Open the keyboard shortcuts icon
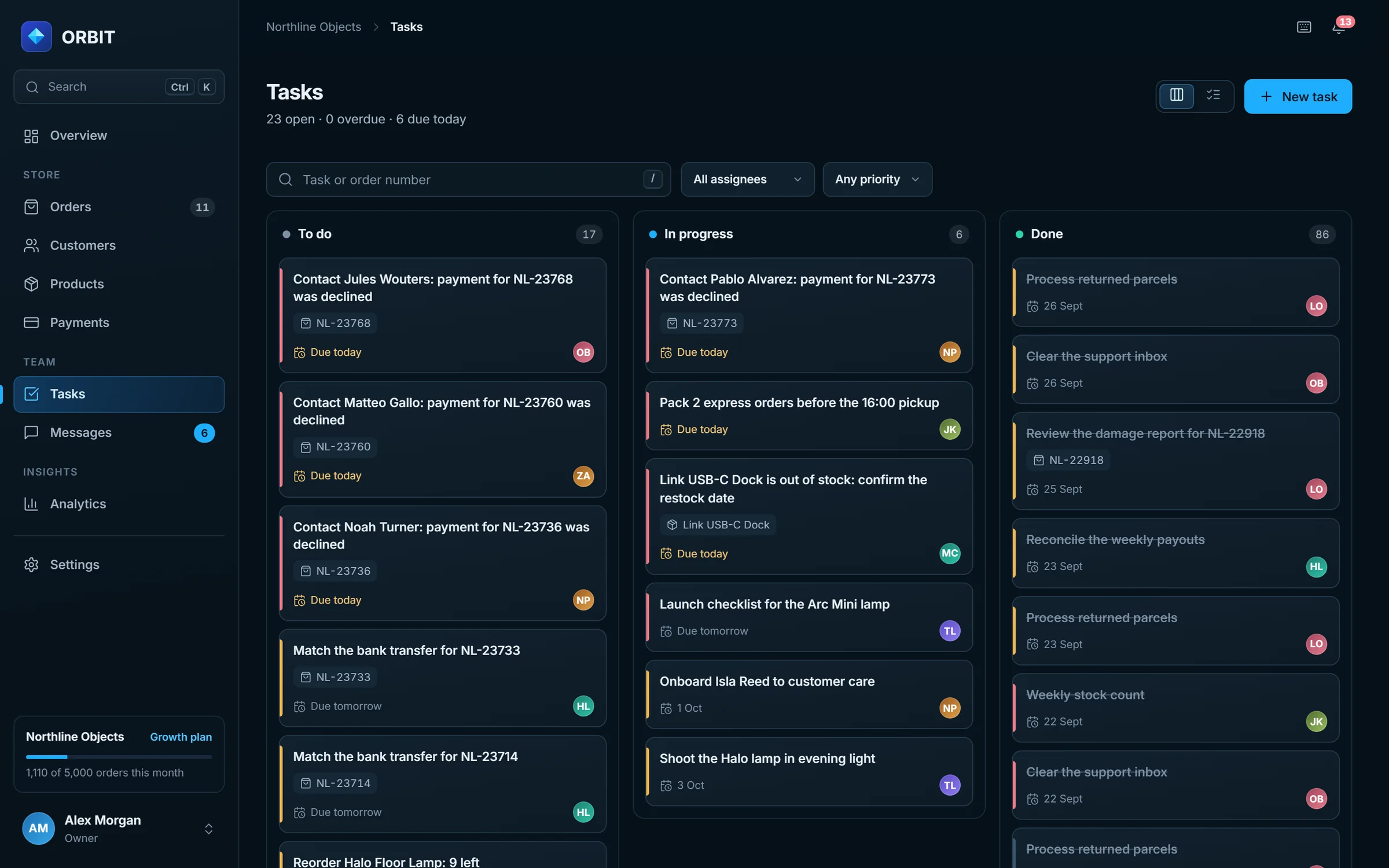This screenshot has width=1389, height=868. (1304, 27)
